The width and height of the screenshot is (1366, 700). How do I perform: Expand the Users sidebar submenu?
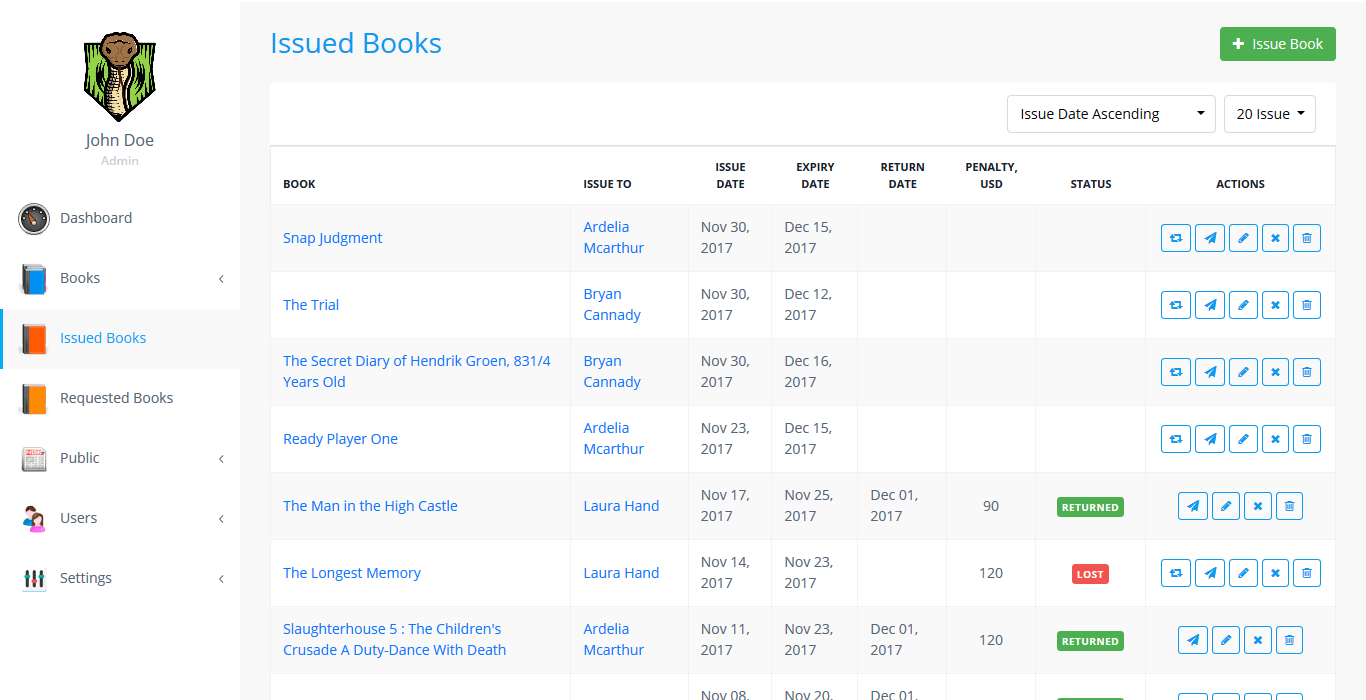[x=120, y=518]
